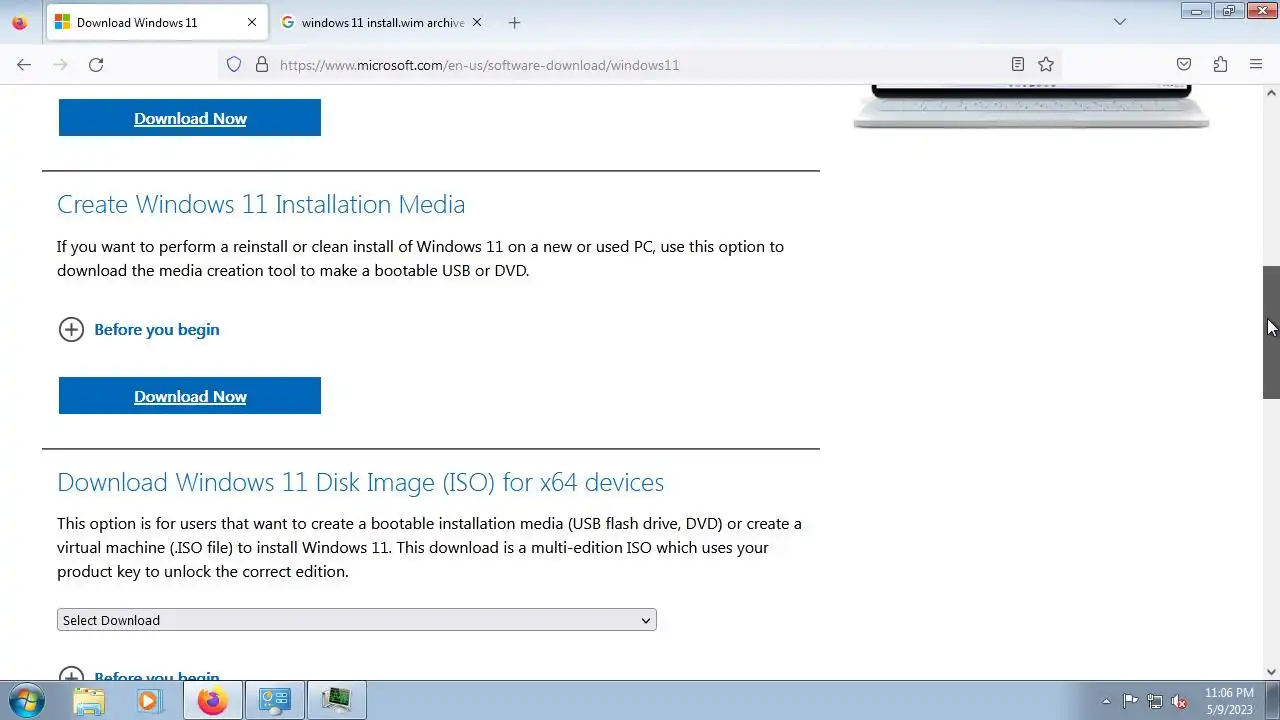Open the Save to Pocket icon
The height and width of the screenshot is (720, 1280).
pyautogui.click(x=1184, y=64)
